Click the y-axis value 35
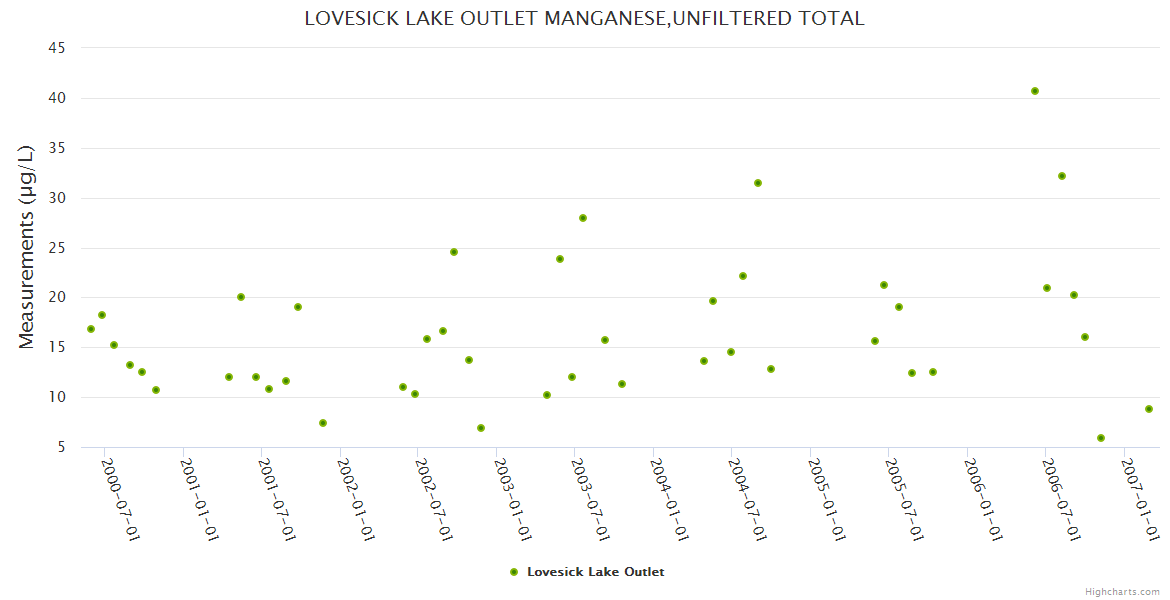Image resolution: width=1170 pixels, height=600 pixels. [x=57, y=149]
